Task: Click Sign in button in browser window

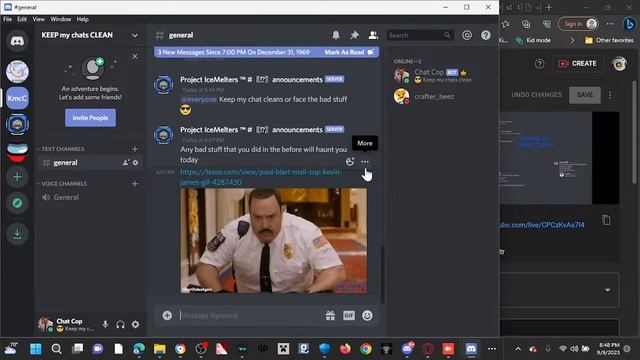Action: click(x=579, y=24)
